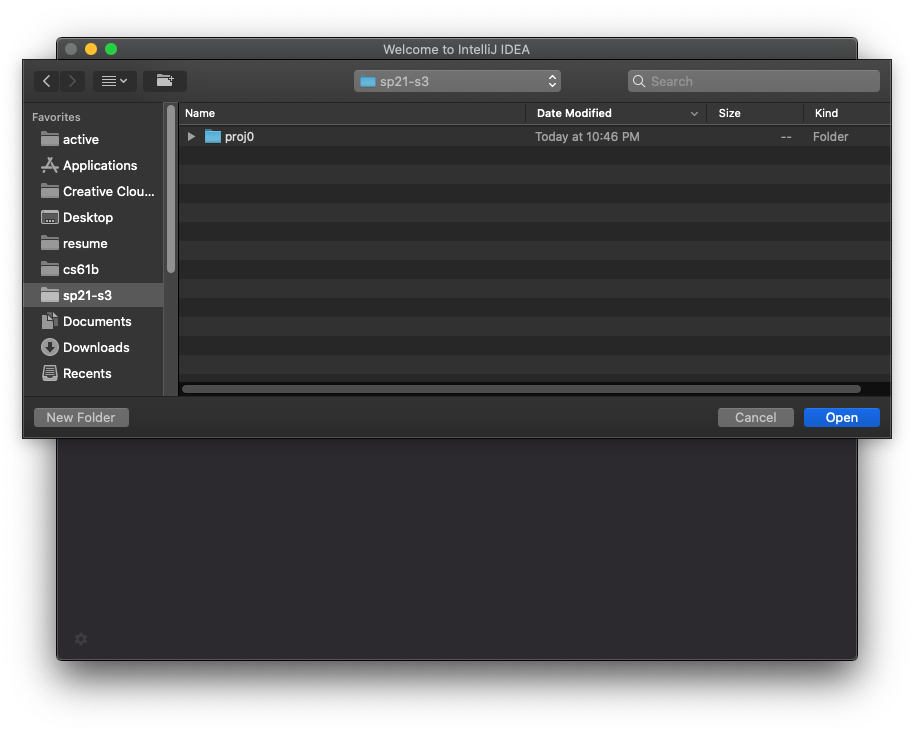
Task: Click the back navigation arrow
Action: pos(46,81)
